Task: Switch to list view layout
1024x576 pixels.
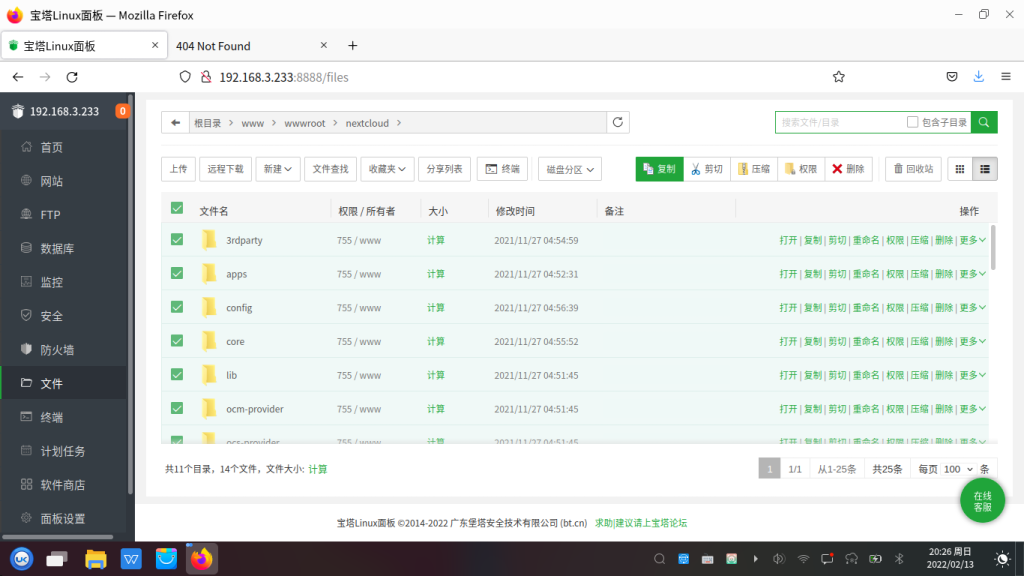Action: [x=985, y=169]
